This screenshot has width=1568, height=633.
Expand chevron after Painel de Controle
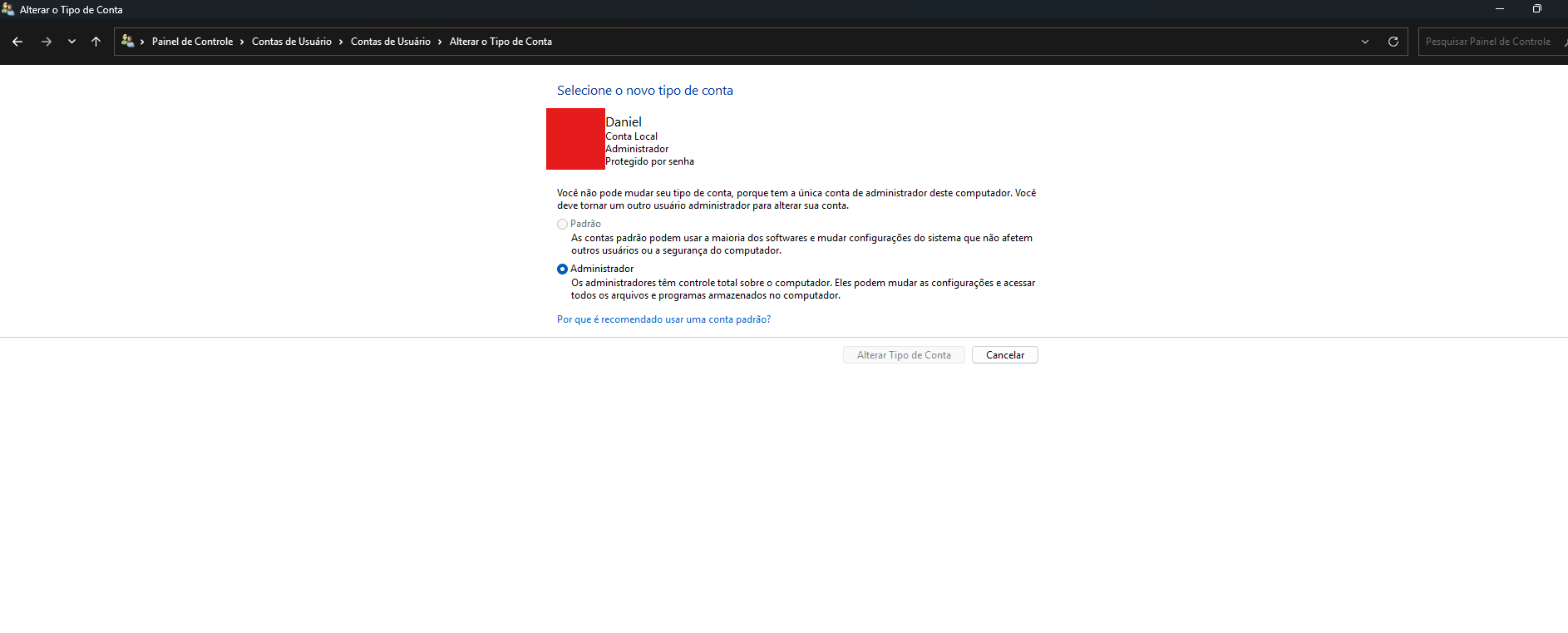click(x=242, y=42)
